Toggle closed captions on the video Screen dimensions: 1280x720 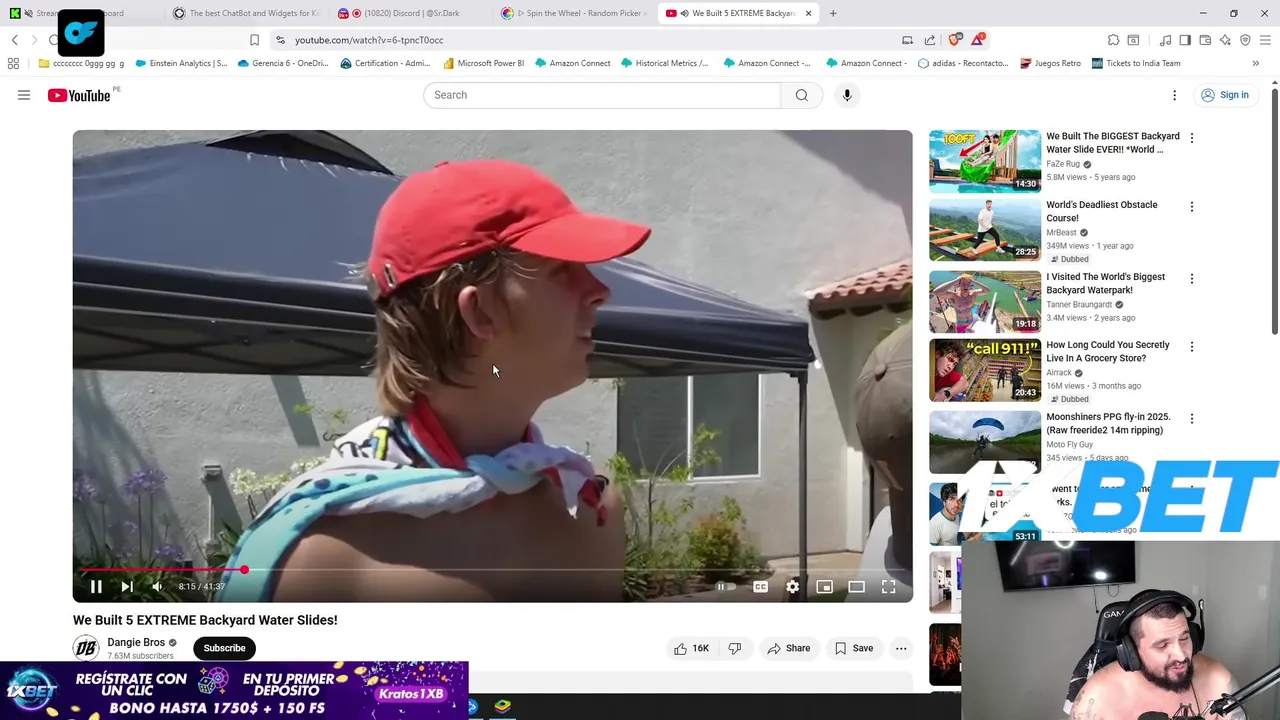(760, 587)
